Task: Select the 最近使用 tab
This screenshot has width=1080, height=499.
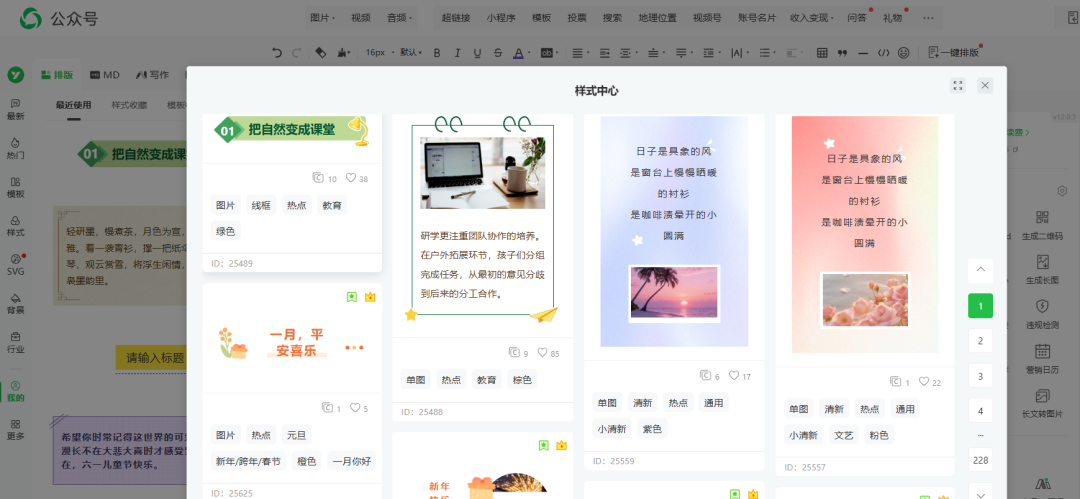Action: (73, 105)
